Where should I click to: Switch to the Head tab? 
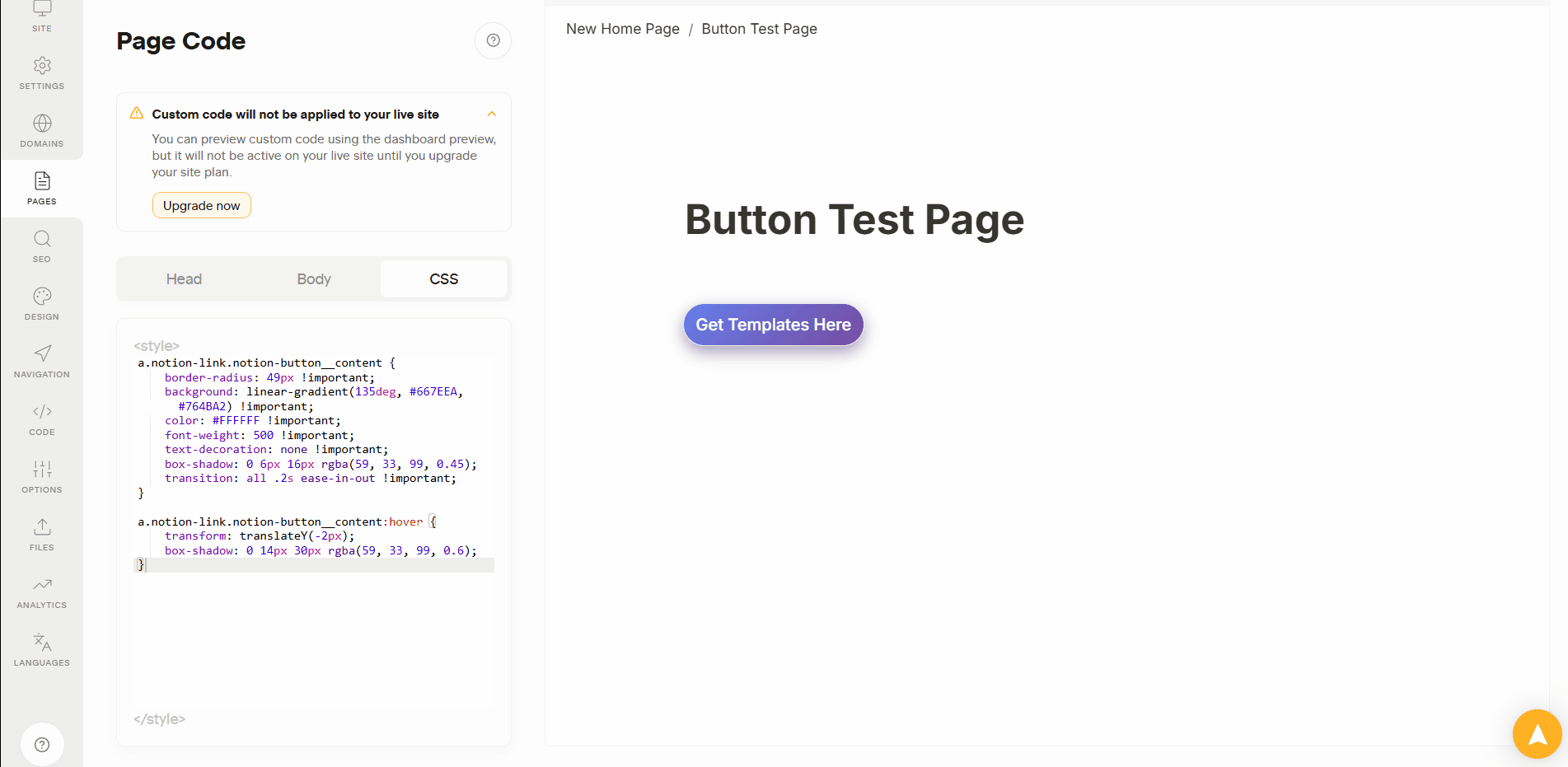pos(184,279)
